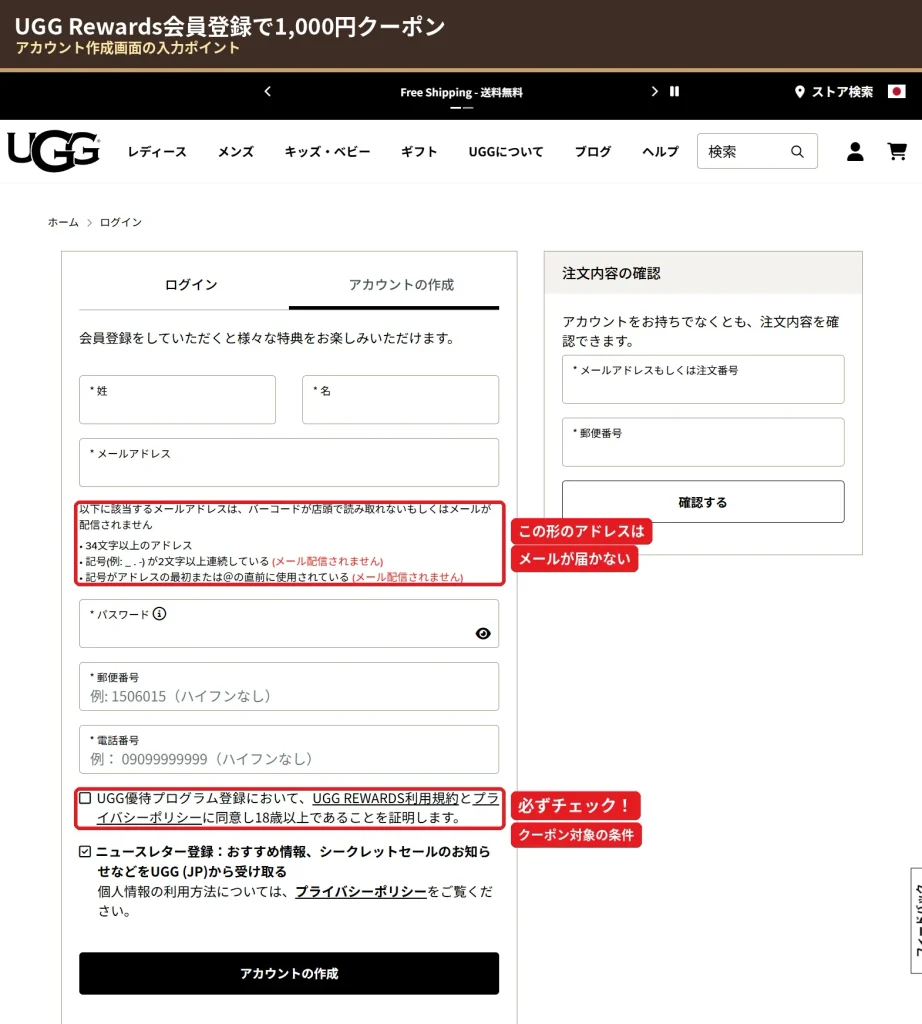
Task: Click the 名 first name field
Action: tap(400, 399)
